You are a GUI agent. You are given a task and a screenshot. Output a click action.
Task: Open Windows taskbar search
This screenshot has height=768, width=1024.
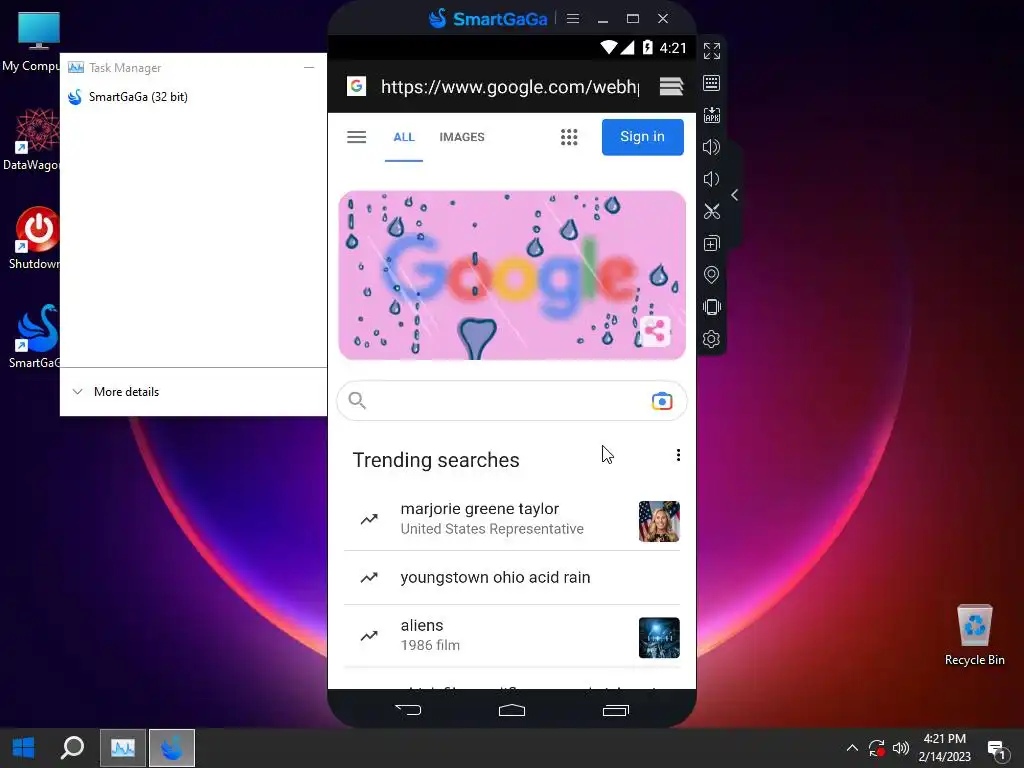[72, 748]
